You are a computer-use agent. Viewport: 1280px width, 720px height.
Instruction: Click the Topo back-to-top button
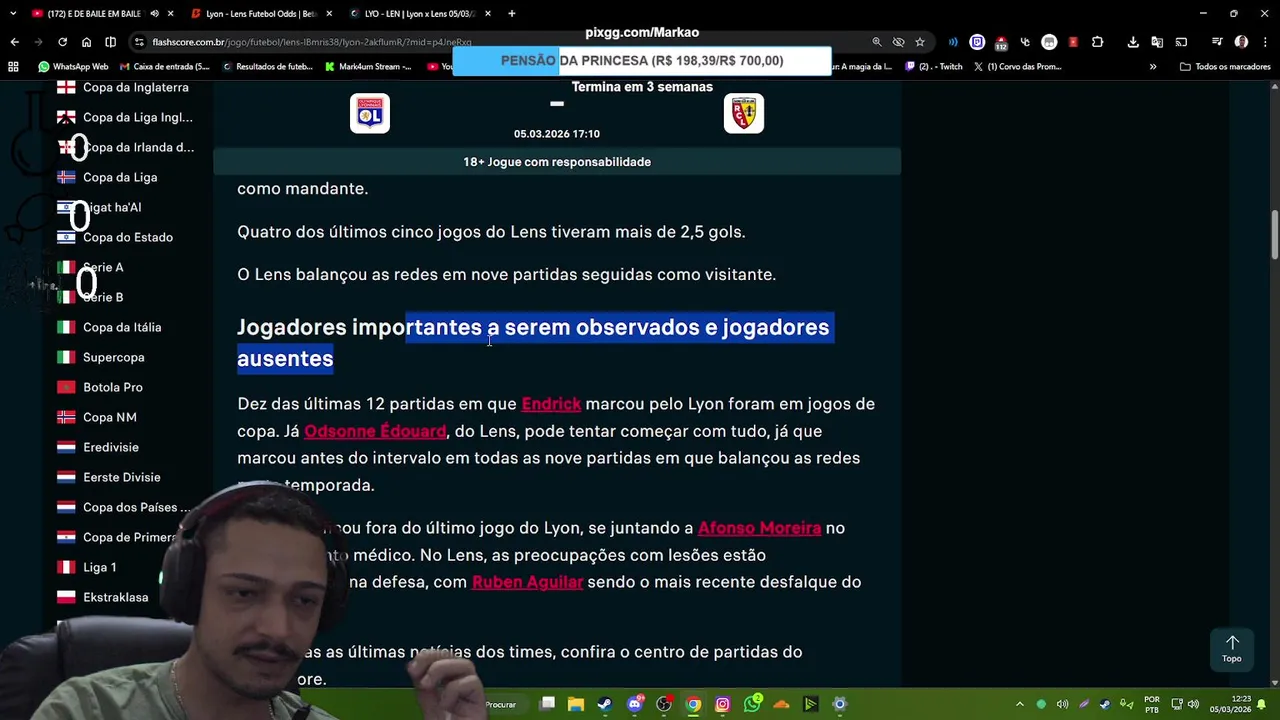coord(1232,649)
